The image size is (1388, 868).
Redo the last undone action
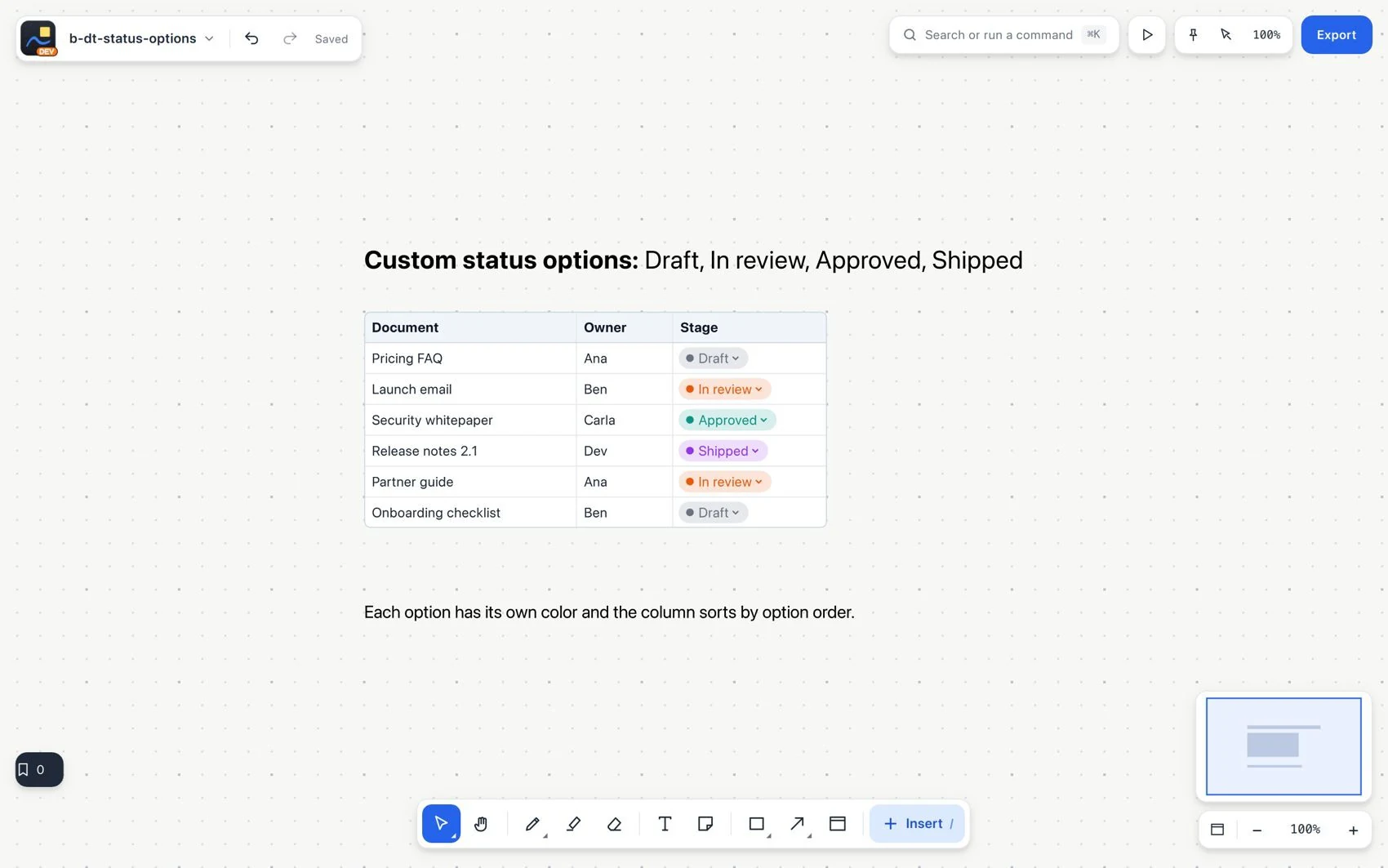290,38
